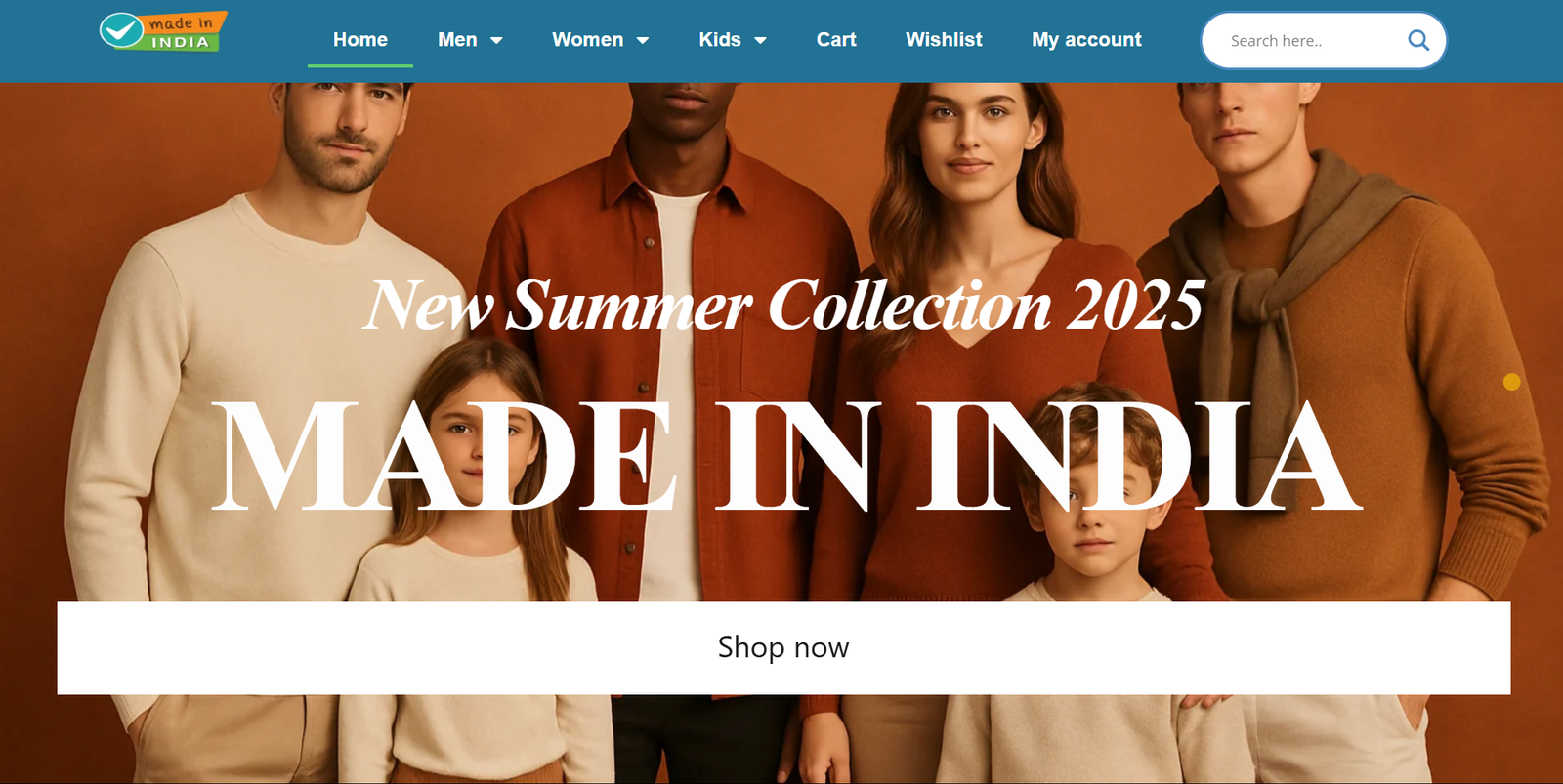Select the Women menu label

(x=587, y=40)
